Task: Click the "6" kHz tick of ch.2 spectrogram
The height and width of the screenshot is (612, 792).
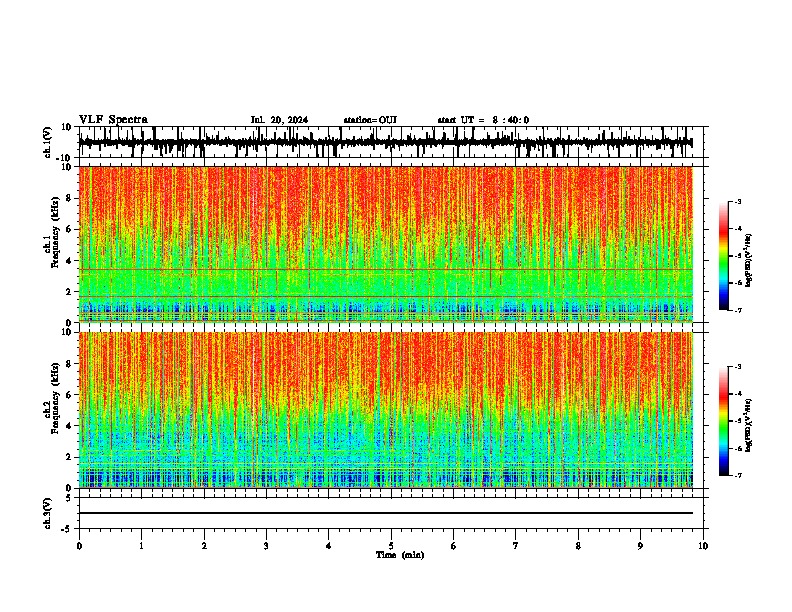Action: [70, 395]
